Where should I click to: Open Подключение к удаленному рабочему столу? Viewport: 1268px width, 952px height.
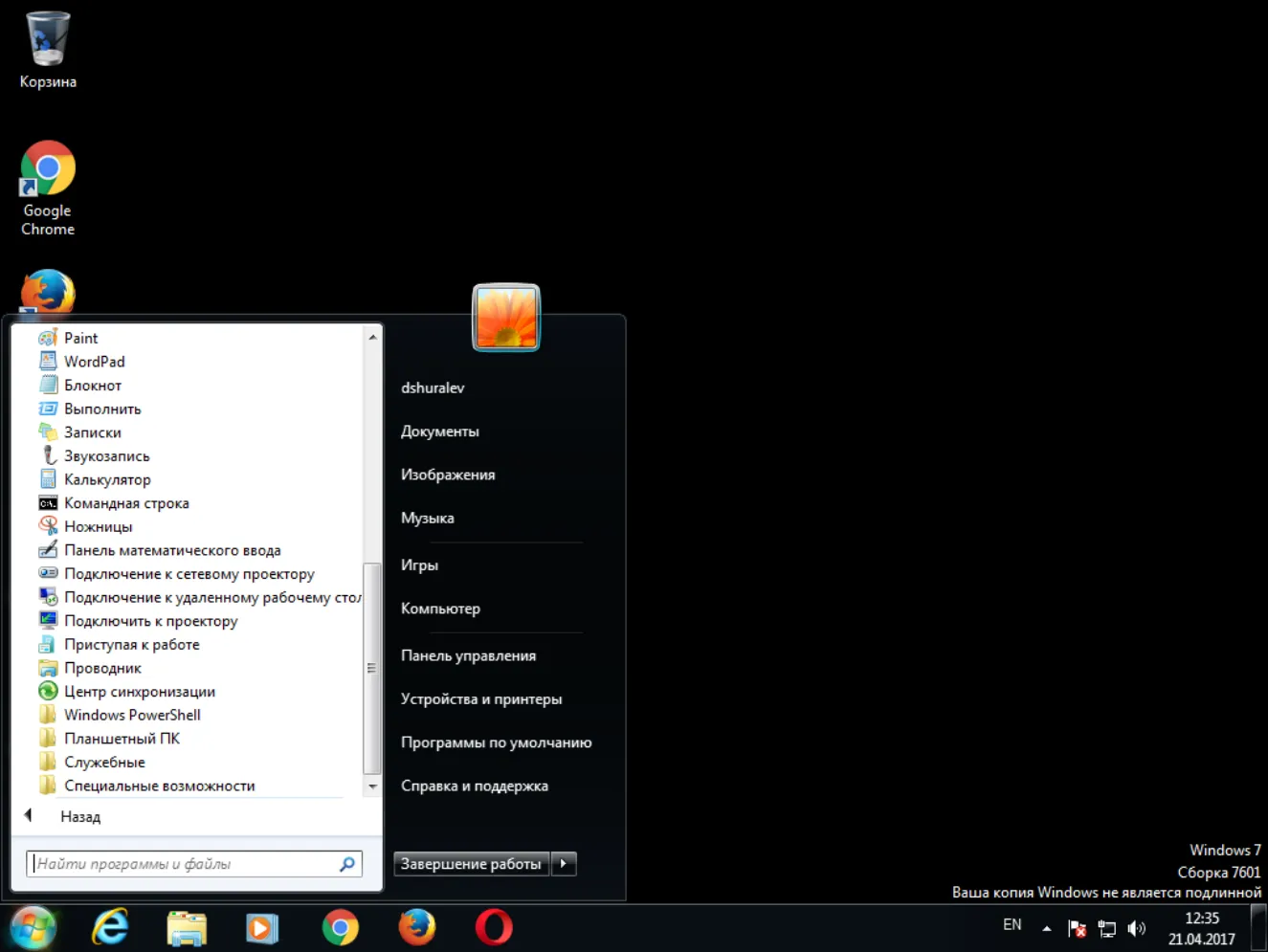click(199, 597)
